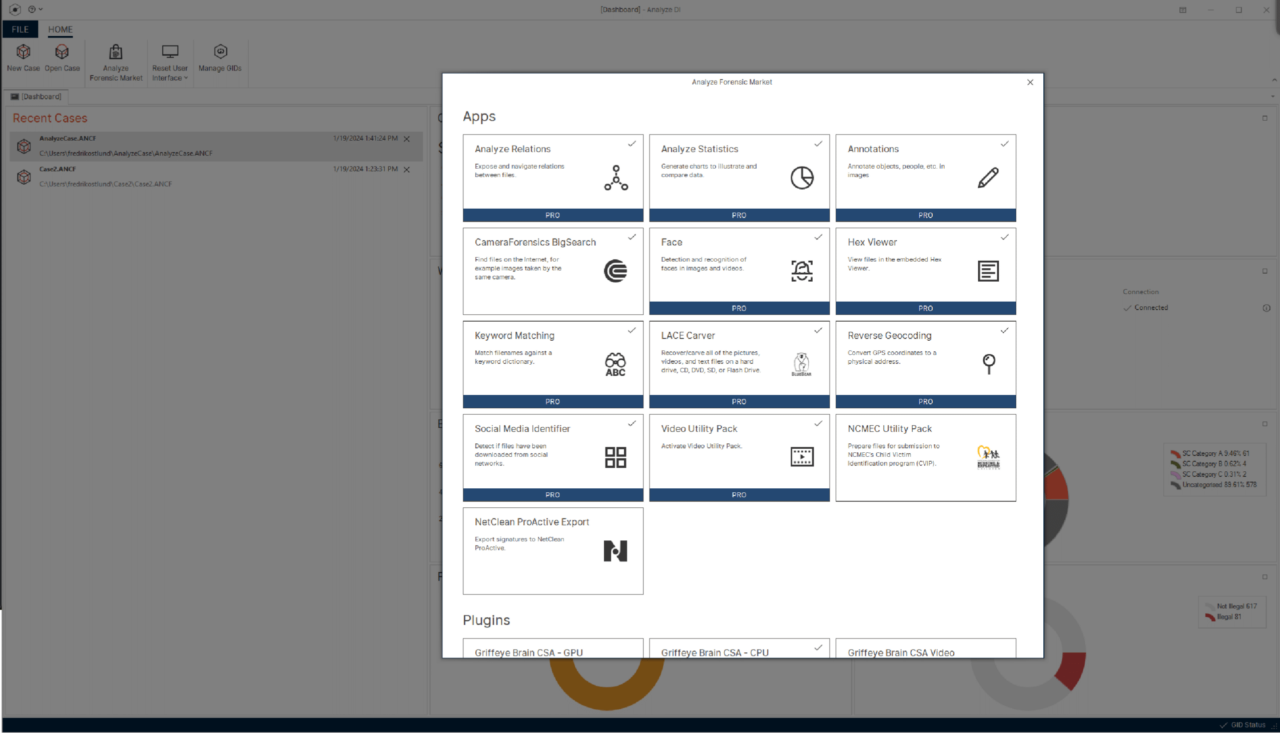Image resolution: width=1280 pixels, height=733 pixels.
Task: Select the Reverse Geocoding map pin icon
Action: click(988, 364)
